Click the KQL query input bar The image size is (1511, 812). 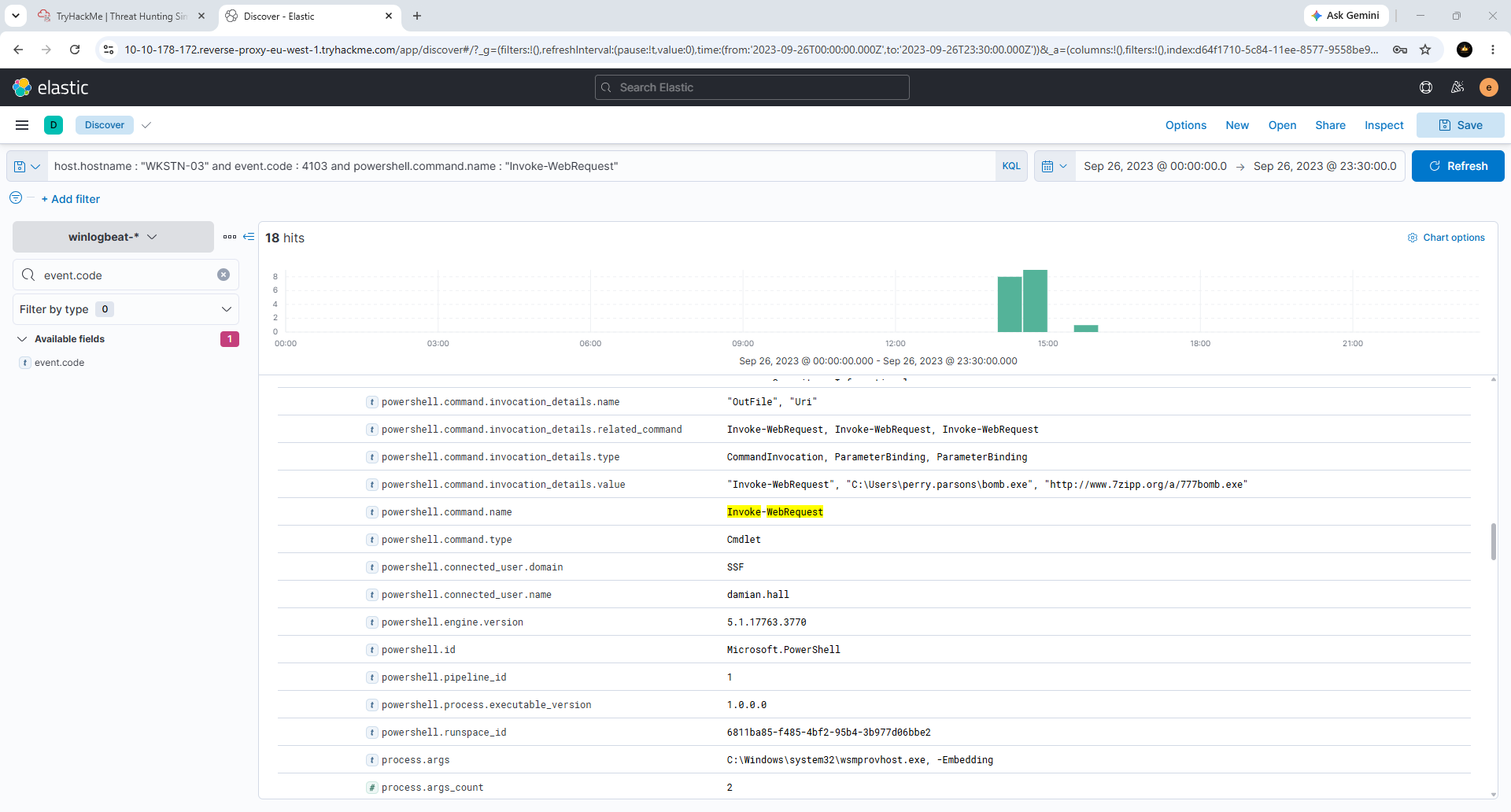(x=521, y=166)
